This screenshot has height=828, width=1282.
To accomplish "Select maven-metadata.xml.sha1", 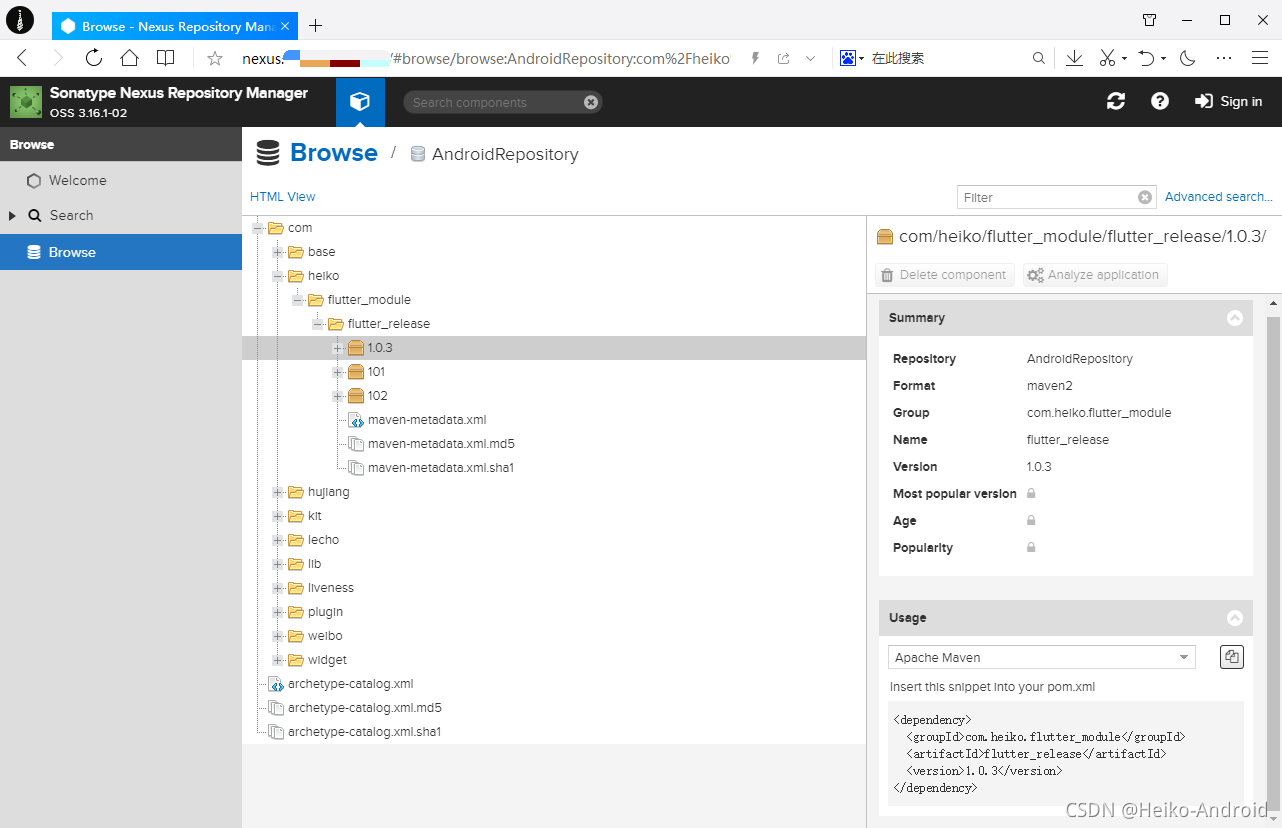I will point(441,468).
